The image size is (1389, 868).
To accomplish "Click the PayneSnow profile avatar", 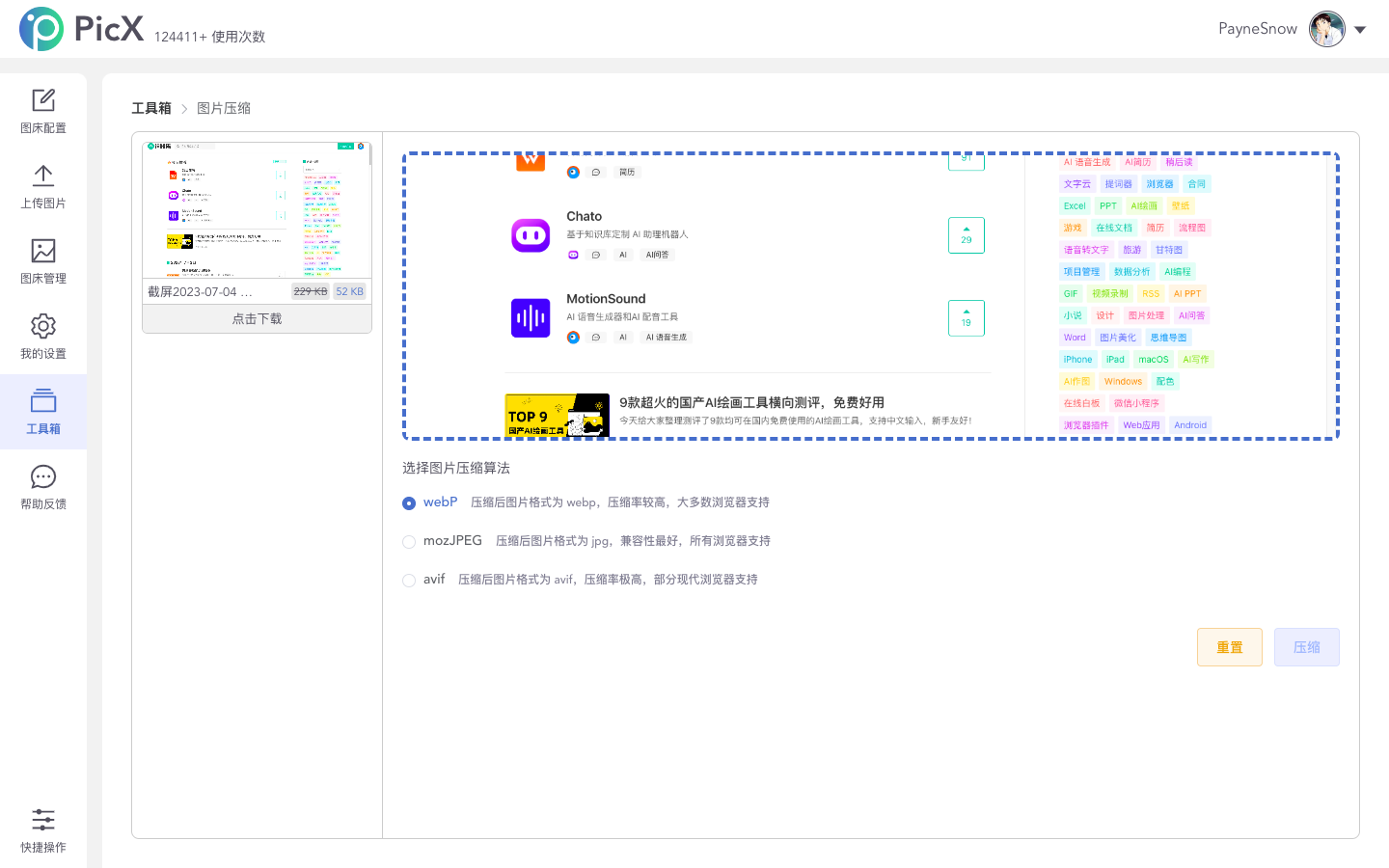I will pos(1327,29).
